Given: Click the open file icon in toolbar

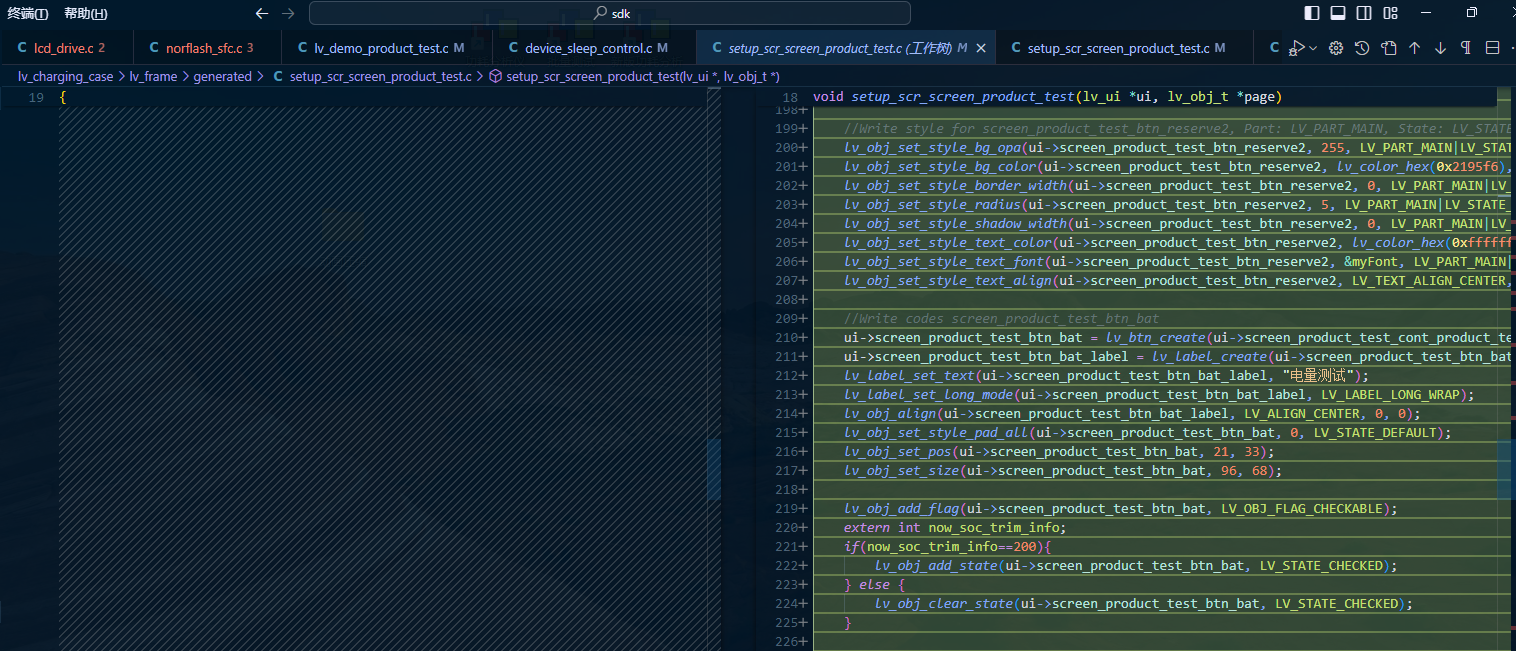Looking at the screenshot, I should click(x=1389, y=48).
